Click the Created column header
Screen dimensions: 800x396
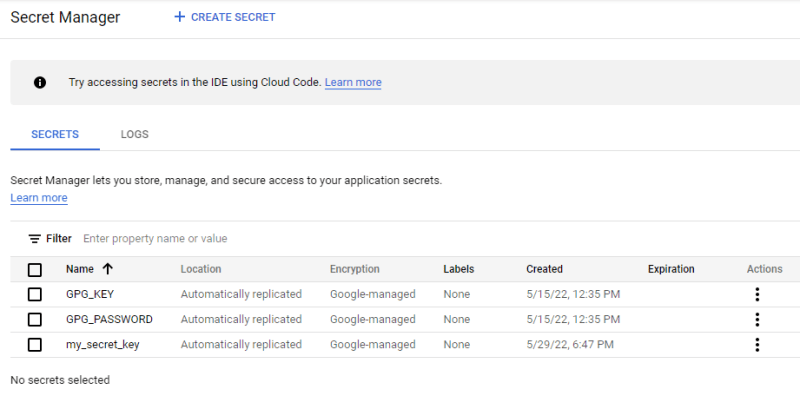pos(544,269)
